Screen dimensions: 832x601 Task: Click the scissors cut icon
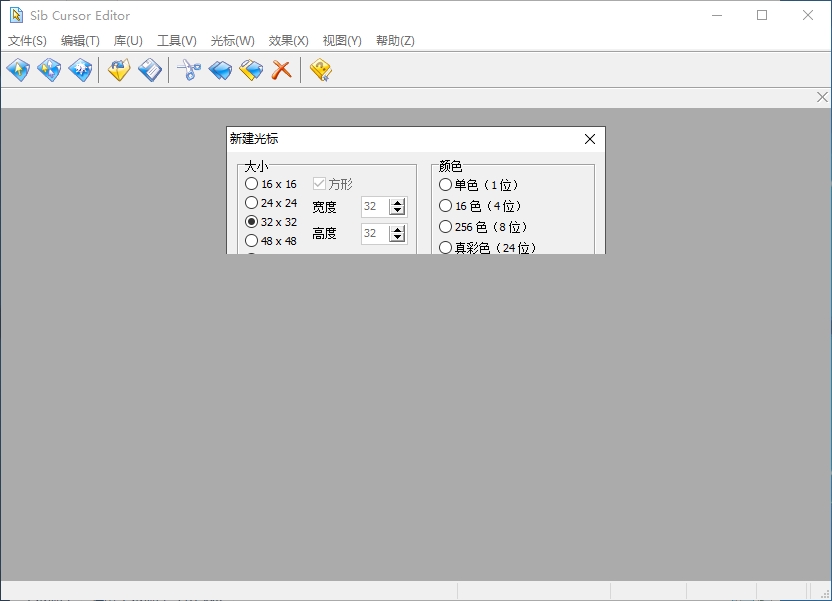(x=189, y=70)
